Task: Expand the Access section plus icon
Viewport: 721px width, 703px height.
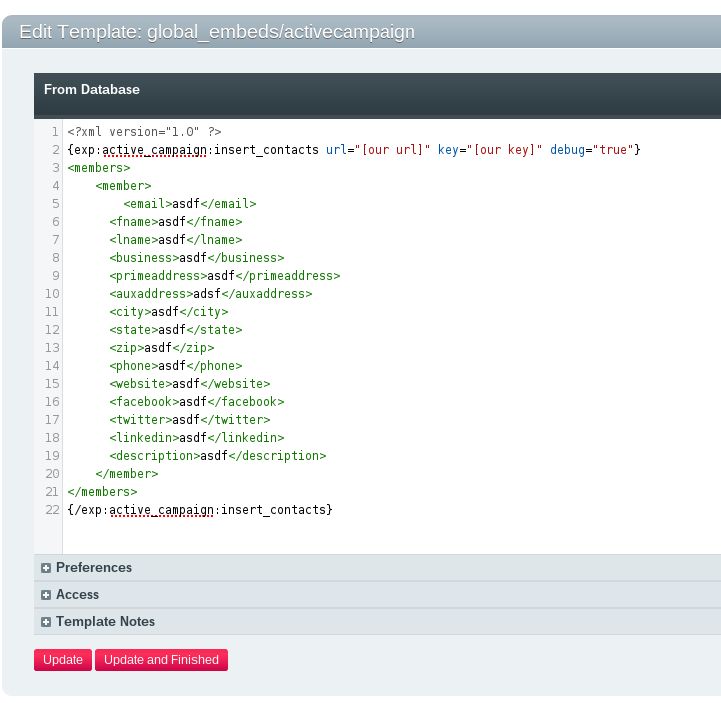Action: 46,595
